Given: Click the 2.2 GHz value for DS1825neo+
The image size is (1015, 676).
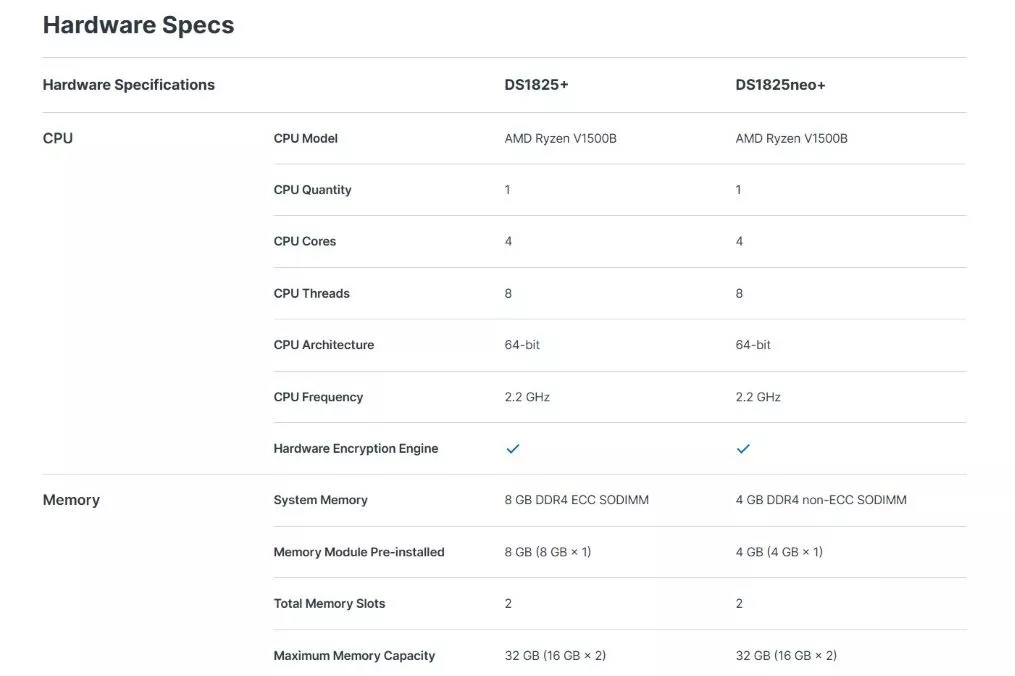Looking at the screenshot, I should 758,397.
